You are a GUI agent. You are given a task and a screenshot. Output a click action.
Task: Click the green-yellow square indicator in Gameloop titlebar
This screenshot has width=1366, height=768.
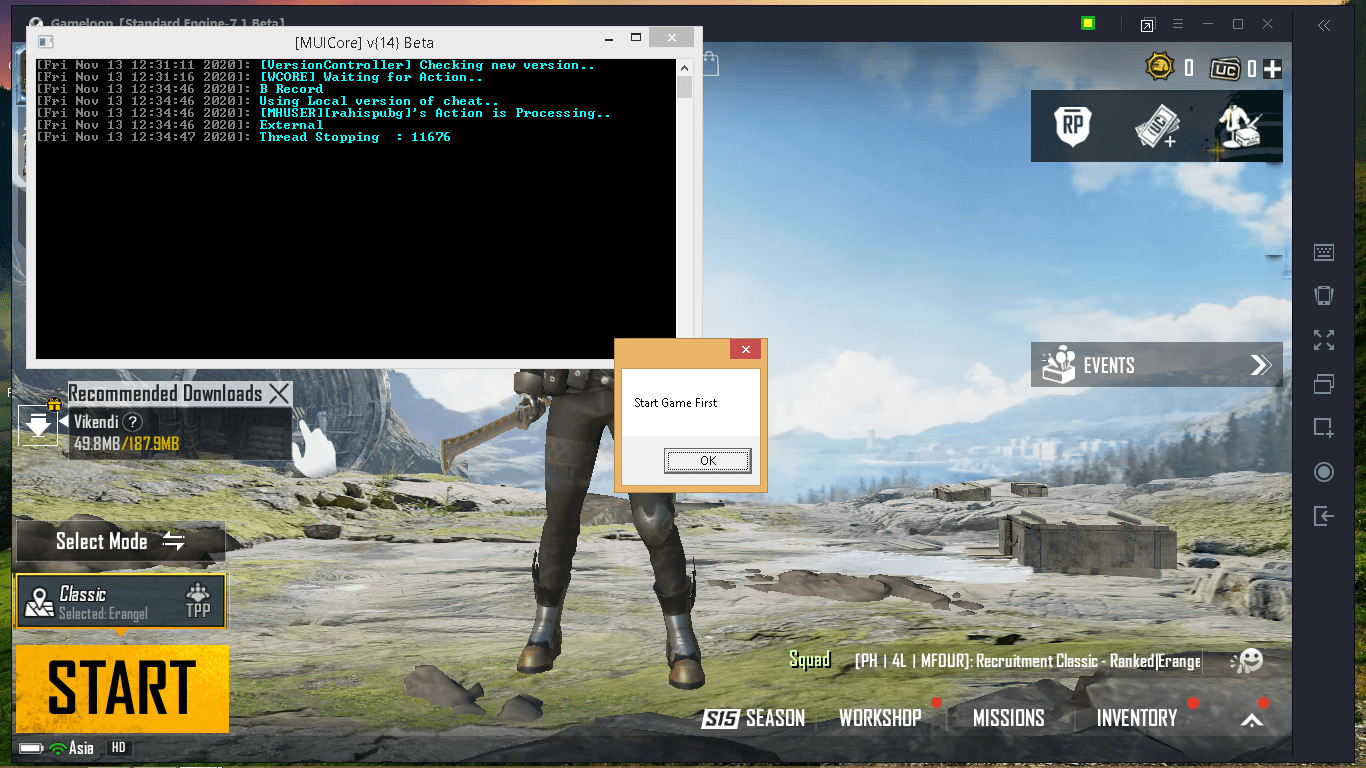coord(1088,23)
